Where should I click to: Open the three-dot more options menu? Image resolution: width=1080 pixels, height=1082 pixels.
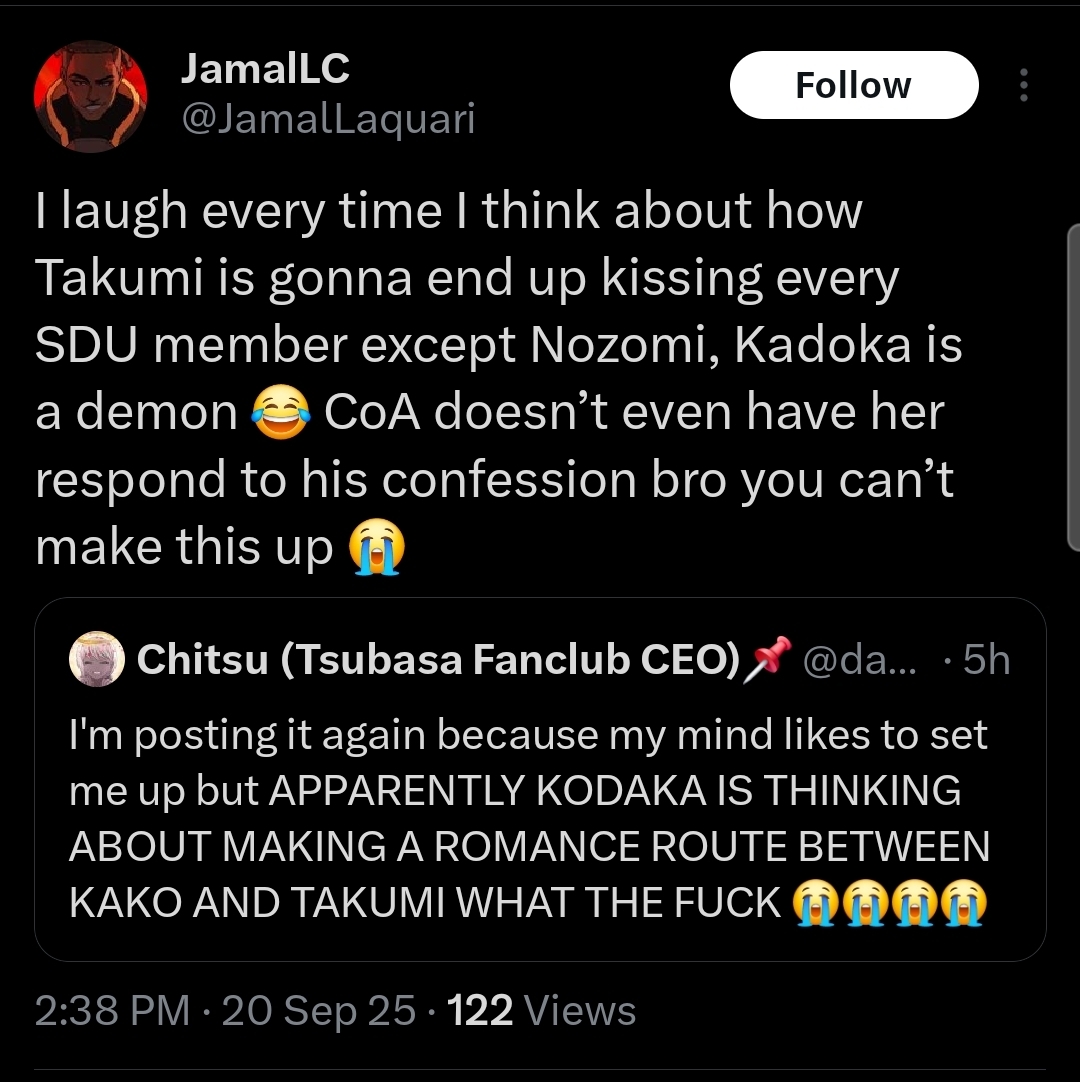coord(1023,86)
